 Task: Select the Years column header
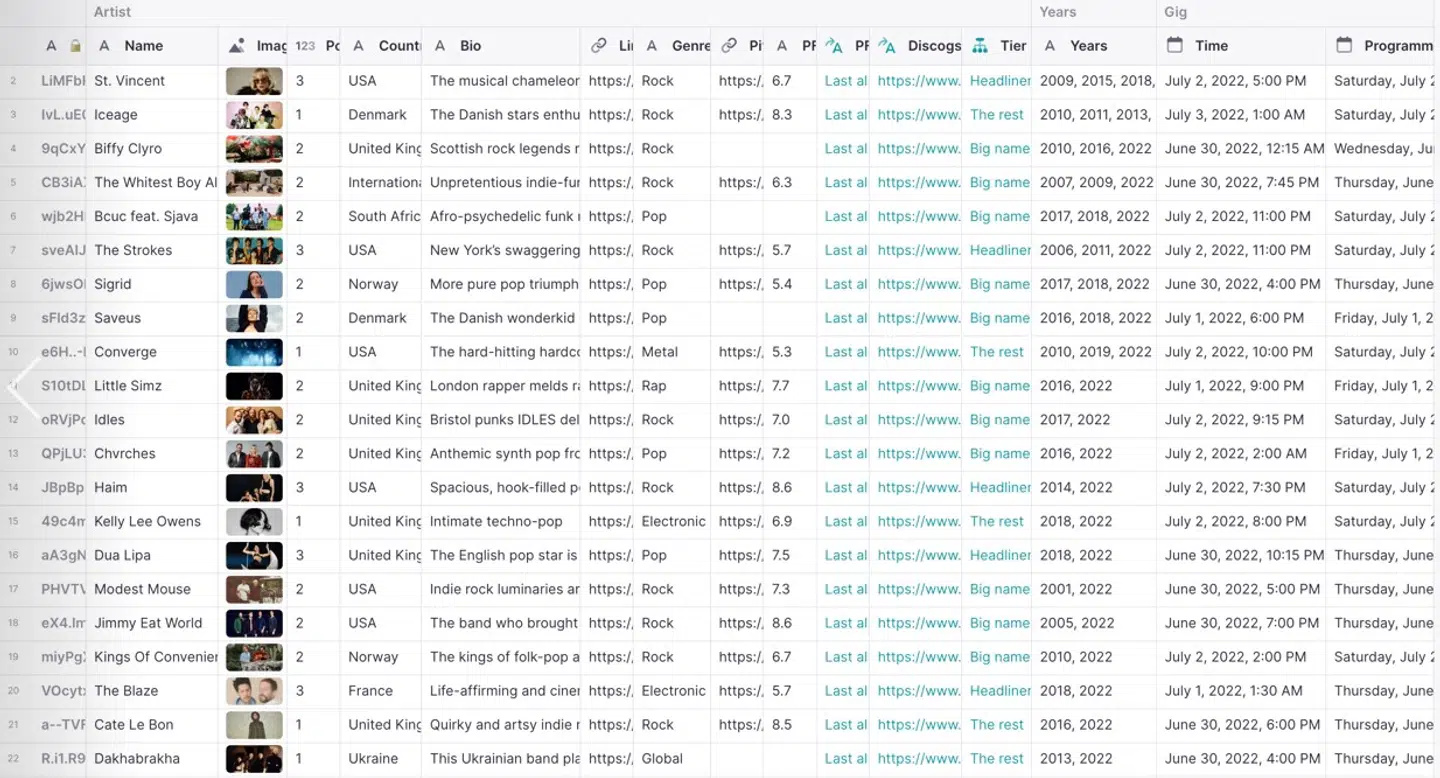tap(1088, 46)
